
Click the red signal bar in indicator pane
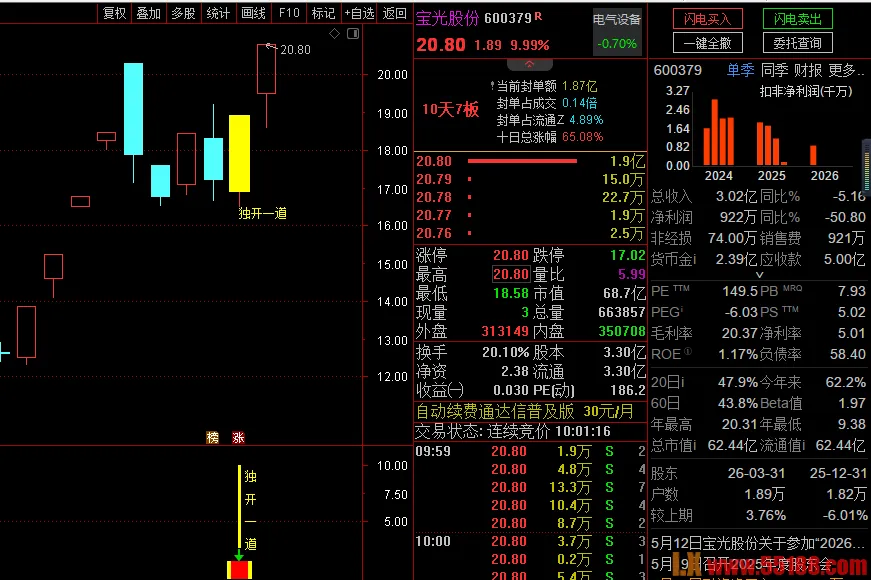pyautogui.click(x=239, y=570)
